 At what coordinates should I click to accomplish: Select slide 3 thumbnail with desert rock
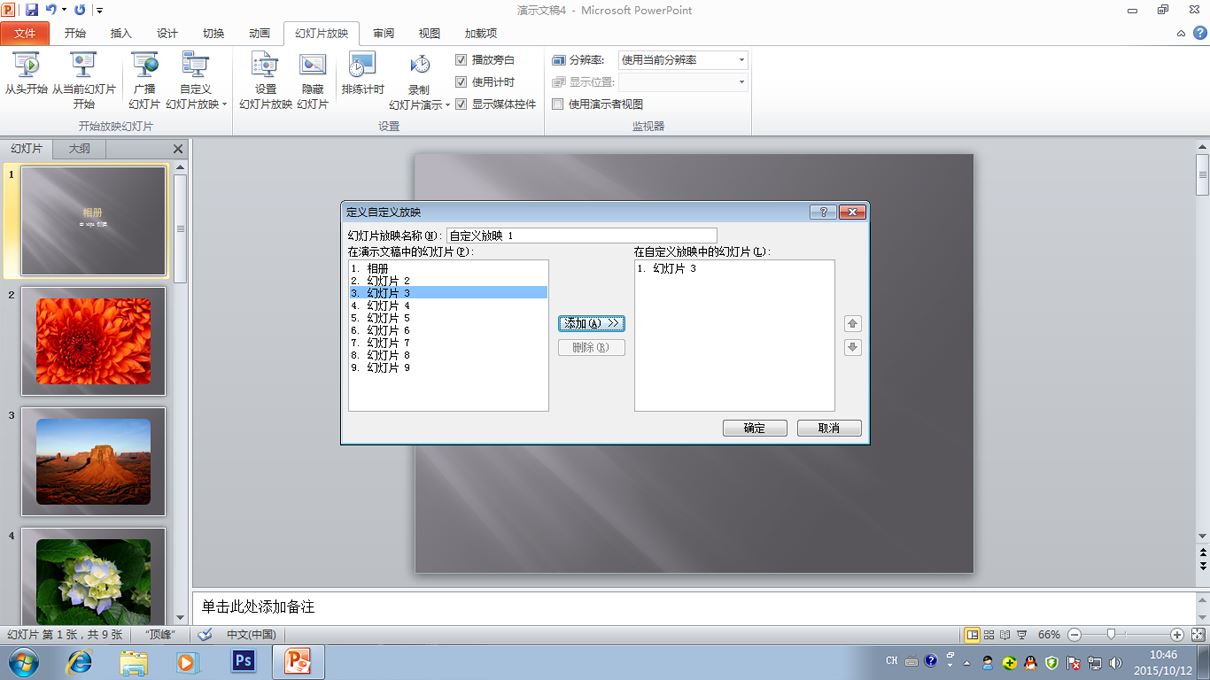(93, 461)
